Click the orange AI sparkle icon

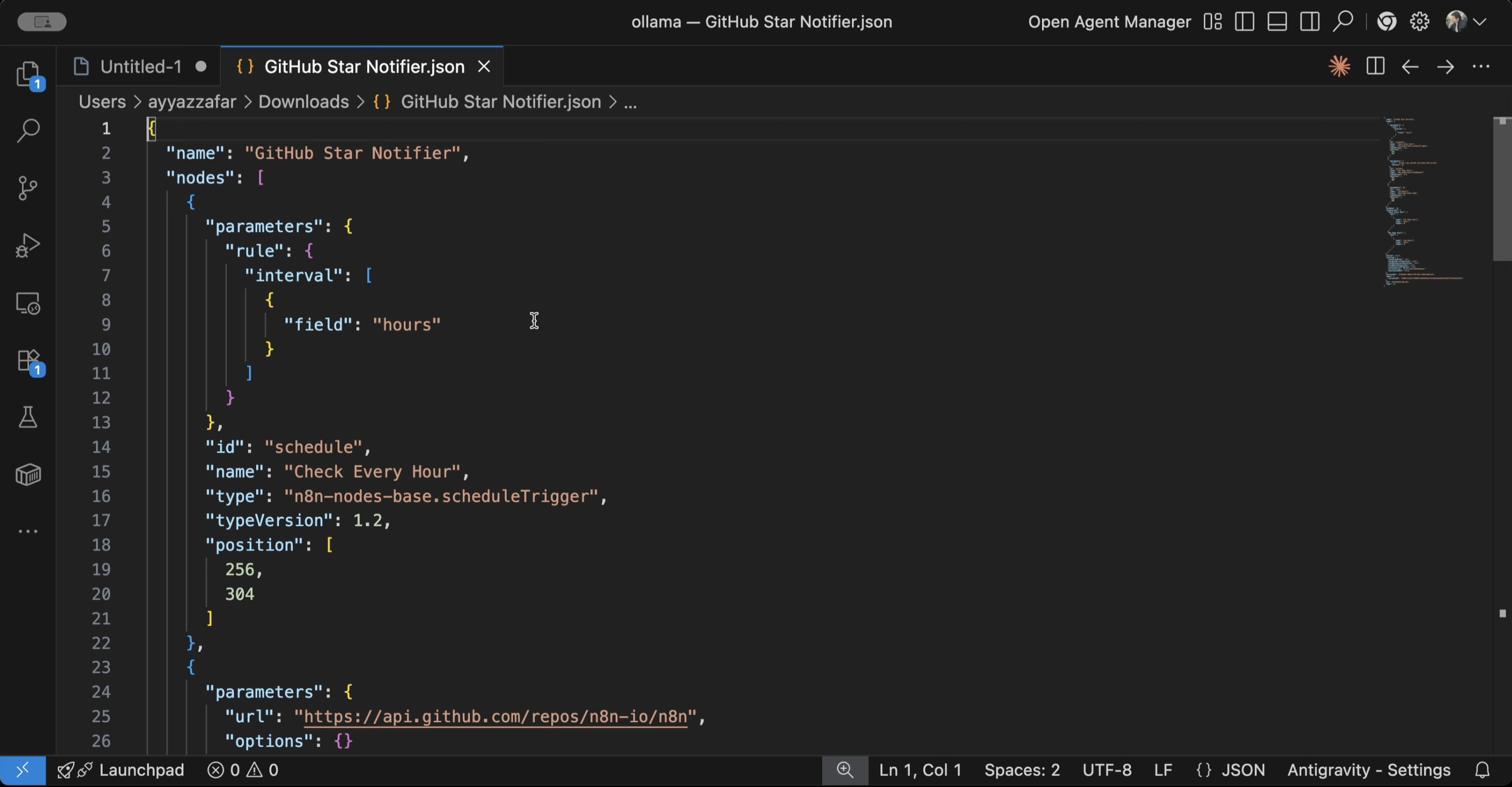[x=1339, y=66]
